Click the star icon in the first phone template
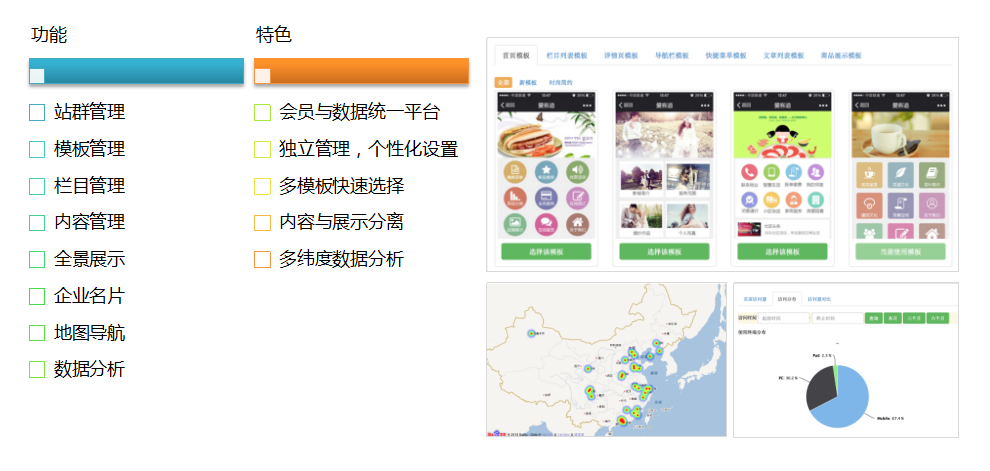 pos(545,172)
